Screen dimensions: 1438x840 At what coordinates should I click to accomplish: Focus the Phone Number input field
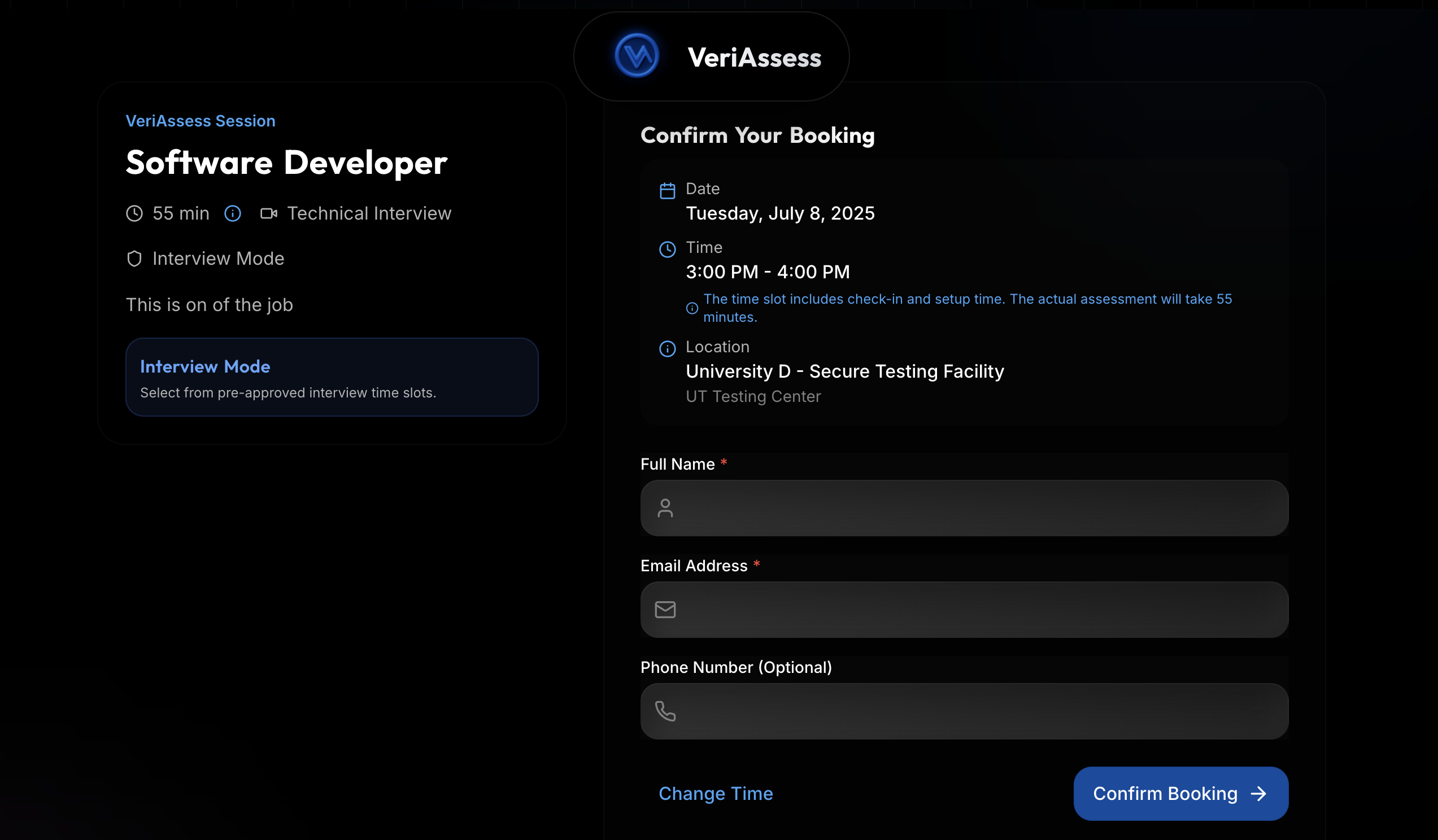coord(964,711)
